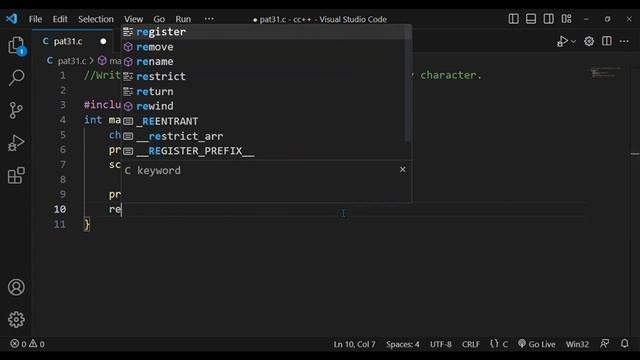Open the View menu
Screen dimensions: 640x360
coord(133,19)
